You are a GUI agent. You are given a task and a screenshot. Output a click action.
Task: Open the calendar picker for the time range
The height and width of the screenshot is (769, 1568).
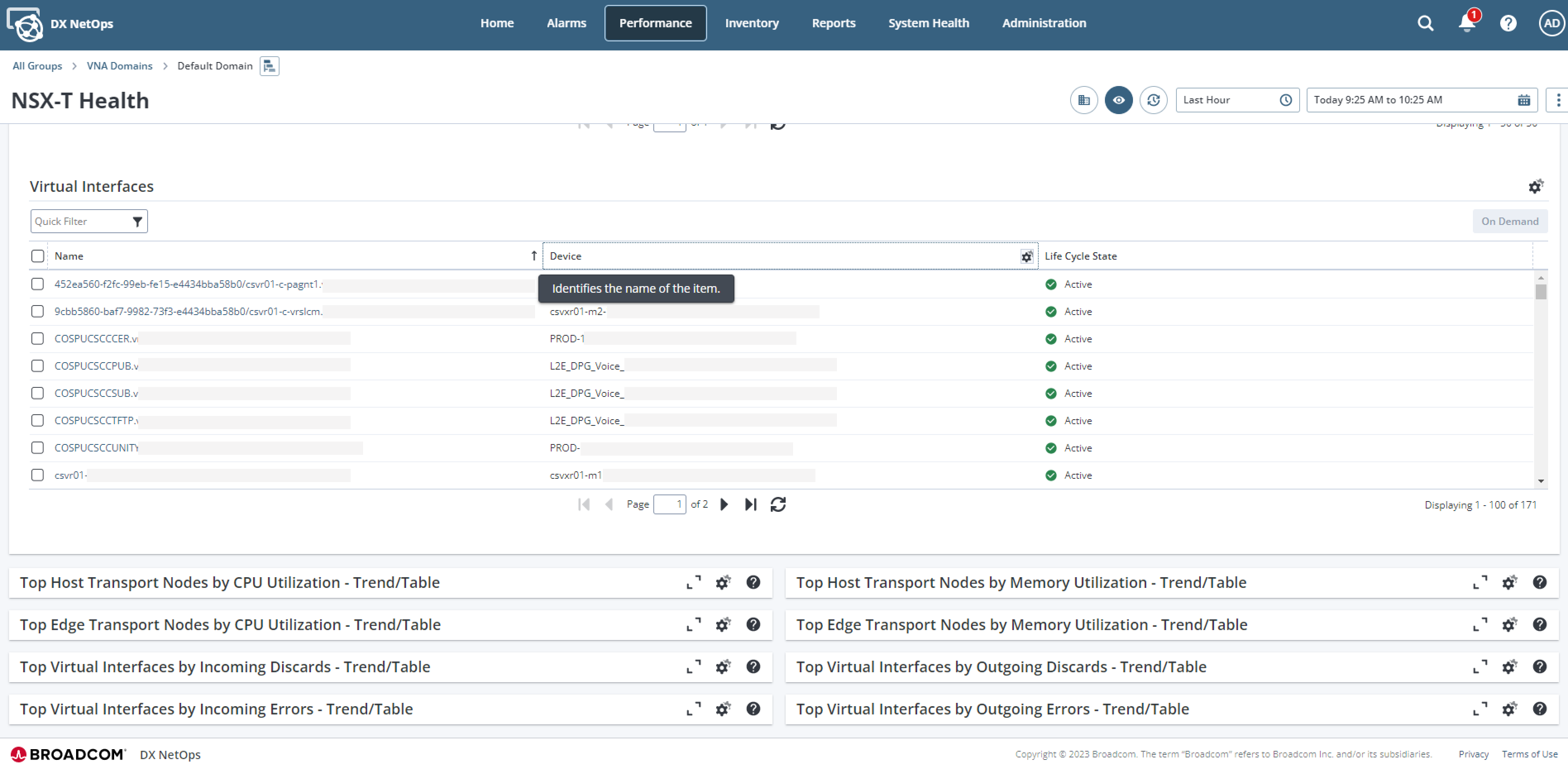point(1524,100)
